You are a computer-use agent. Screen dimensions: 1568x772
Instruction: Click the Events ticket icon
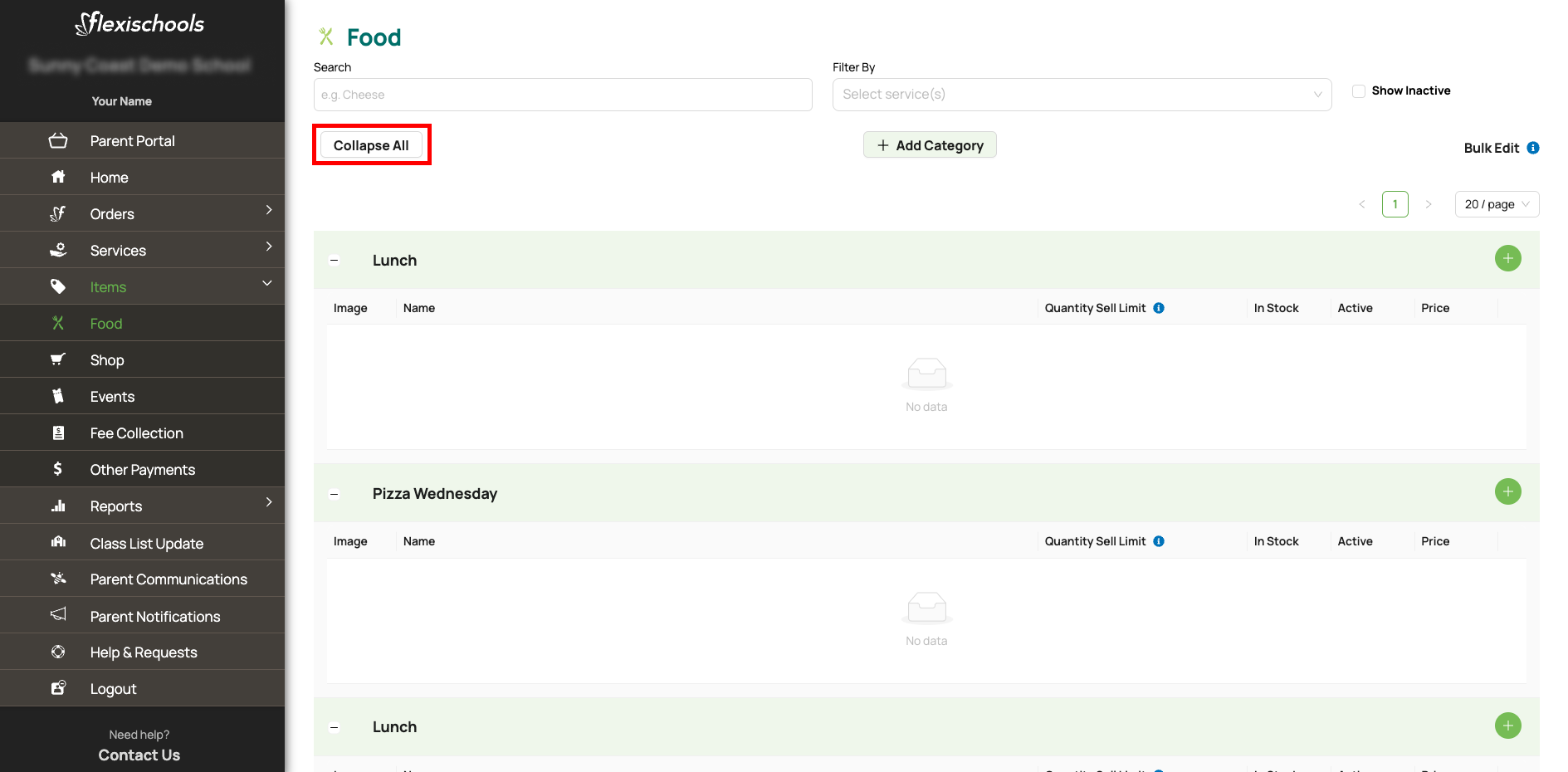58,397
